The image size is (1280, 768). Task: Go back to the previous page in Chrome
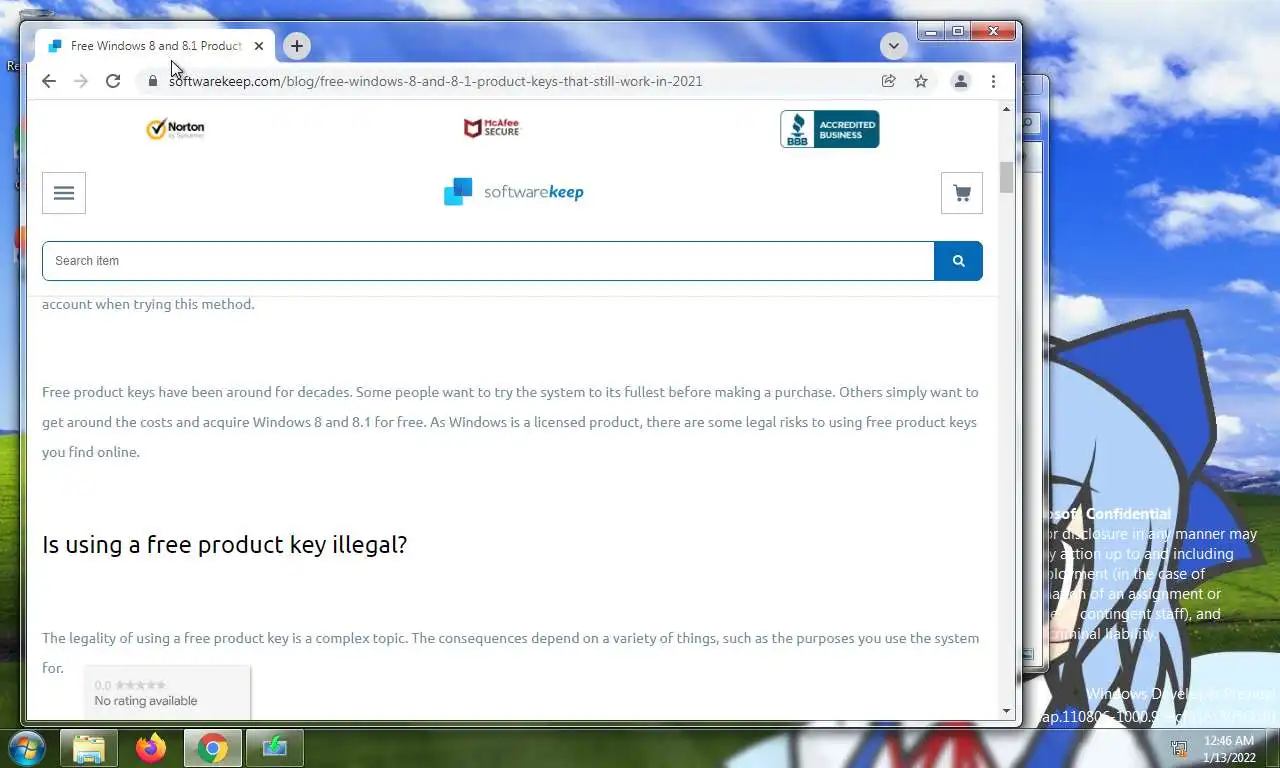pos(49,81)
